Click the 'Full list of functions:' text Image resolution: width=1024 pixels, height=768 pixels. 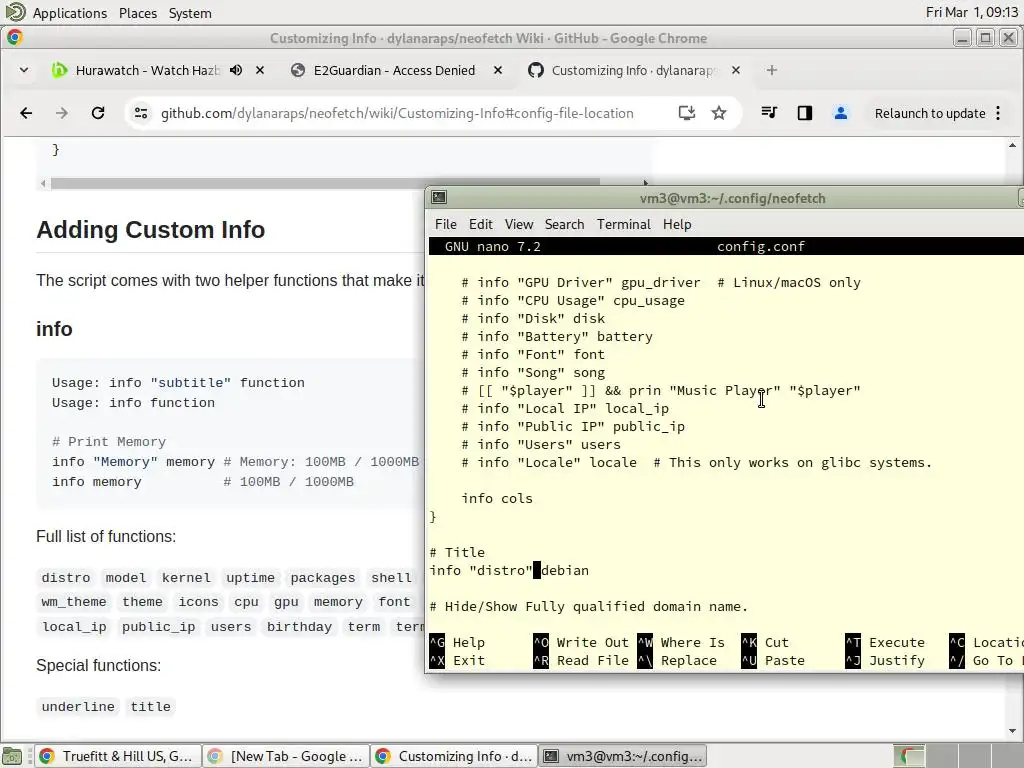[x=106, y=536]
